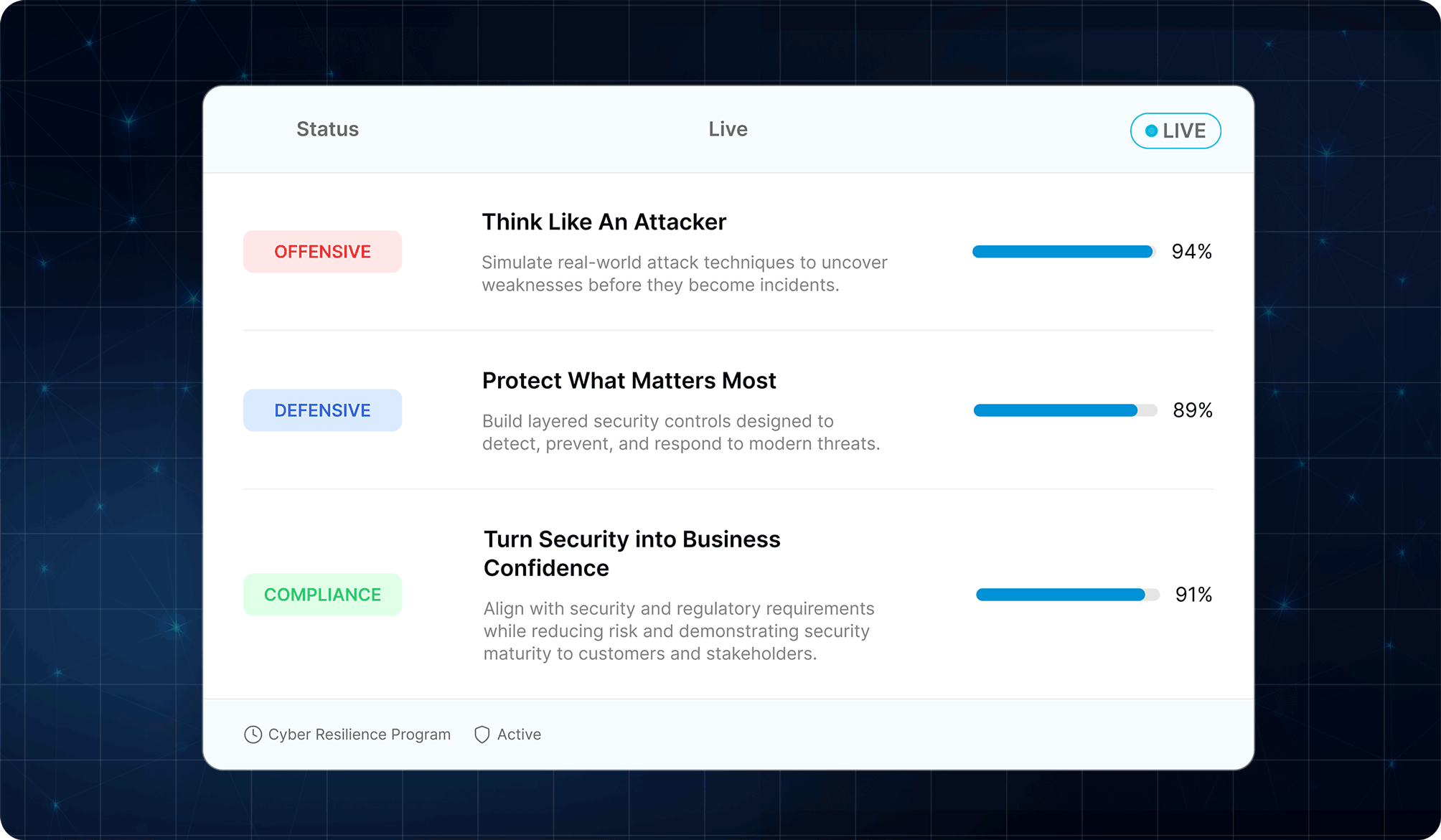
Task: Click the 'Build layered security controls' description
Action: (x=681, y=433)
